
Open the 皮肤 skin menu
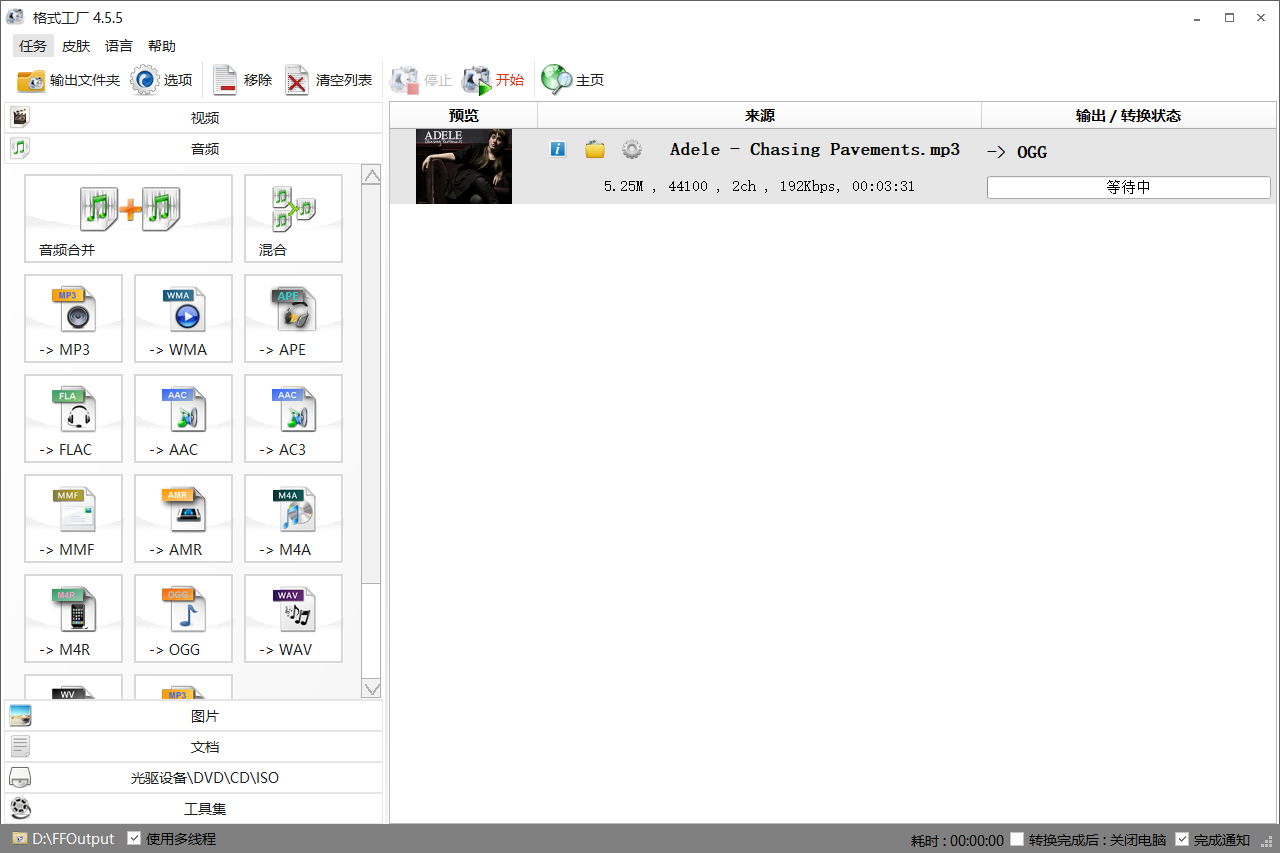[x=76, y=46]
